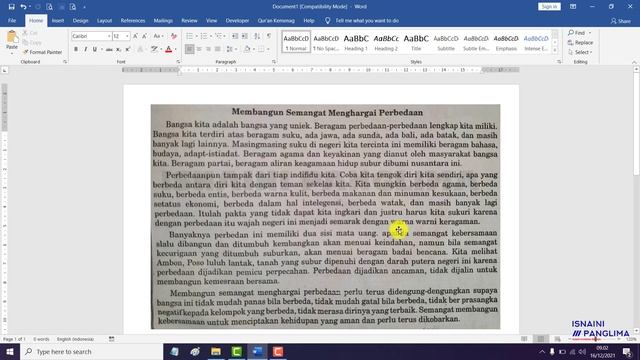Open the font size dropdown
The height and width of the screenshot is (360, 640).
click(x=127, y=36)
